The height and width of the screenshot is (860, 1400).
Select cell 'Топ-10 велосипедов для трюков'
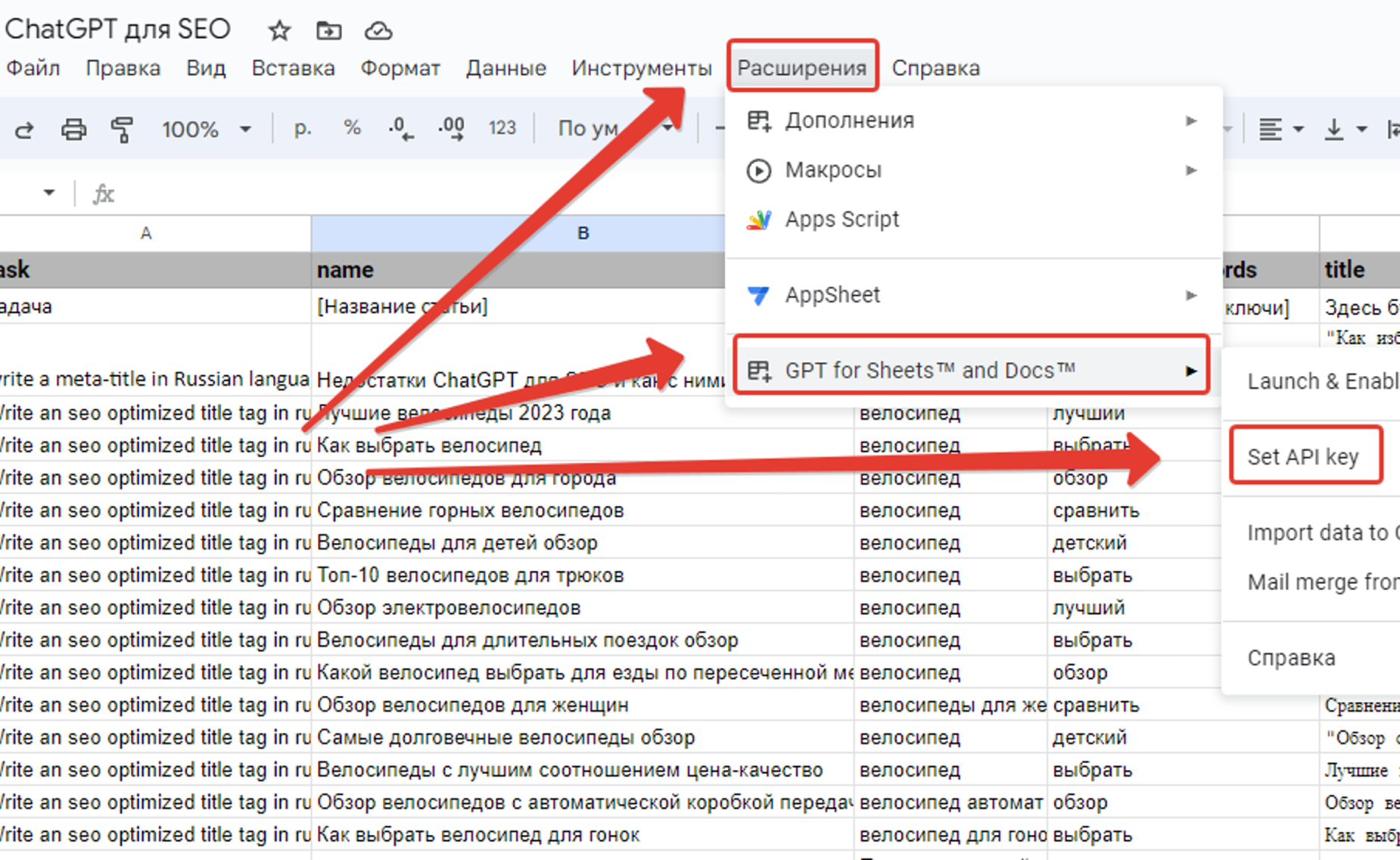click(583, 576)
